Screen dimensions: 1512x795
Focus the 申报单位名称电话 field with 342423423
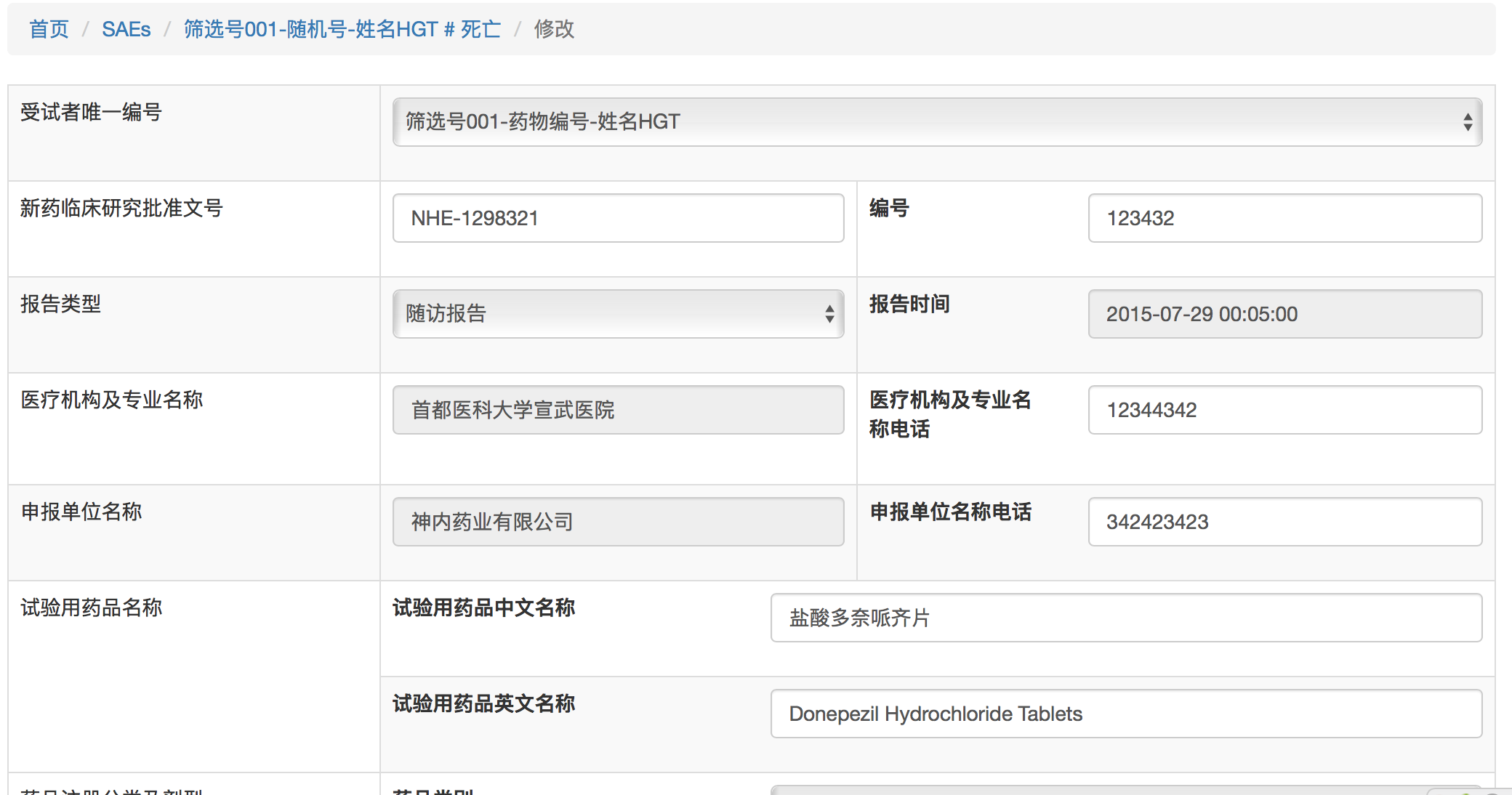[1284, 522]
